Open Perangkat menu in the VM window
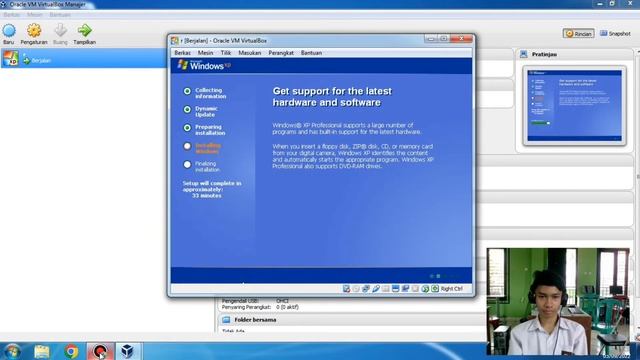This screenshot has height=360, width=640. (x=281, y=53)
